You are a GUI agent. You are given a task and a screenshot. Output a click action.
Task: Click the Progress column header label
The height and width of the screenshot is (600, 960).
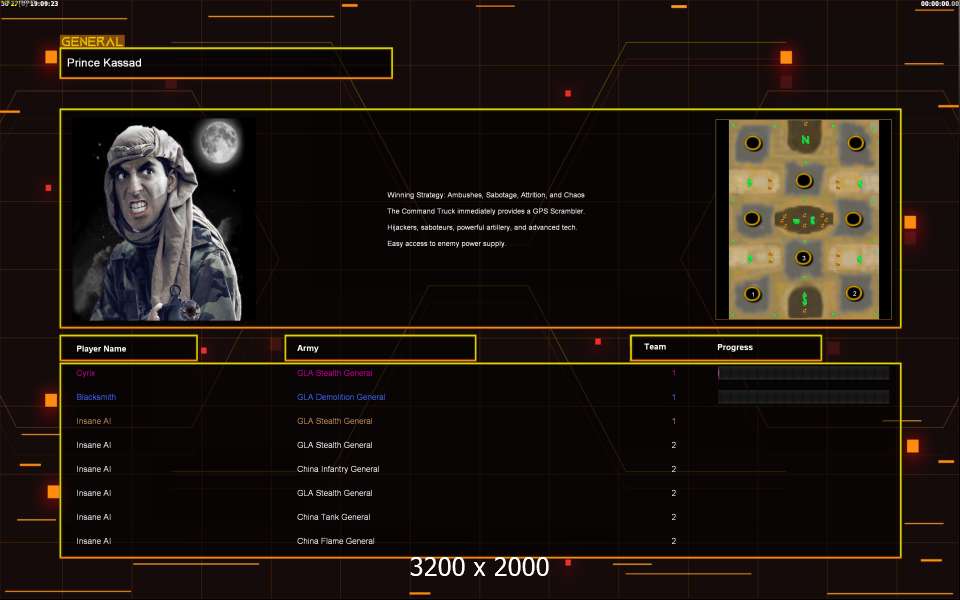click(x=735, y=347)
